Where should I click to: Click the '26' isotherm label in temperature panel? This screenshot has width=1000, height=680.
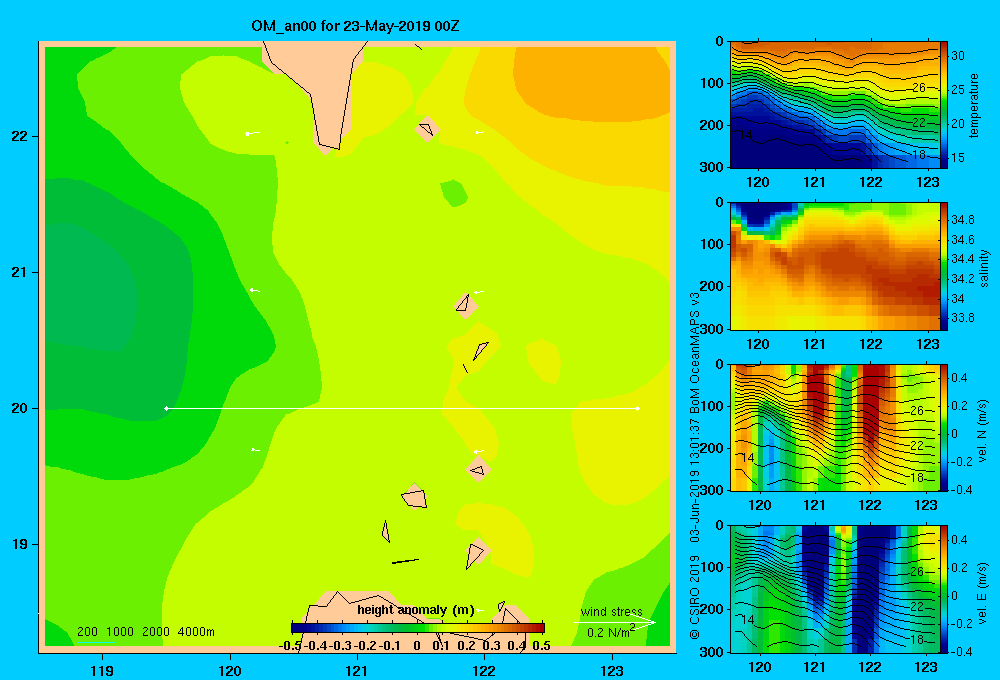click(918, 87)
